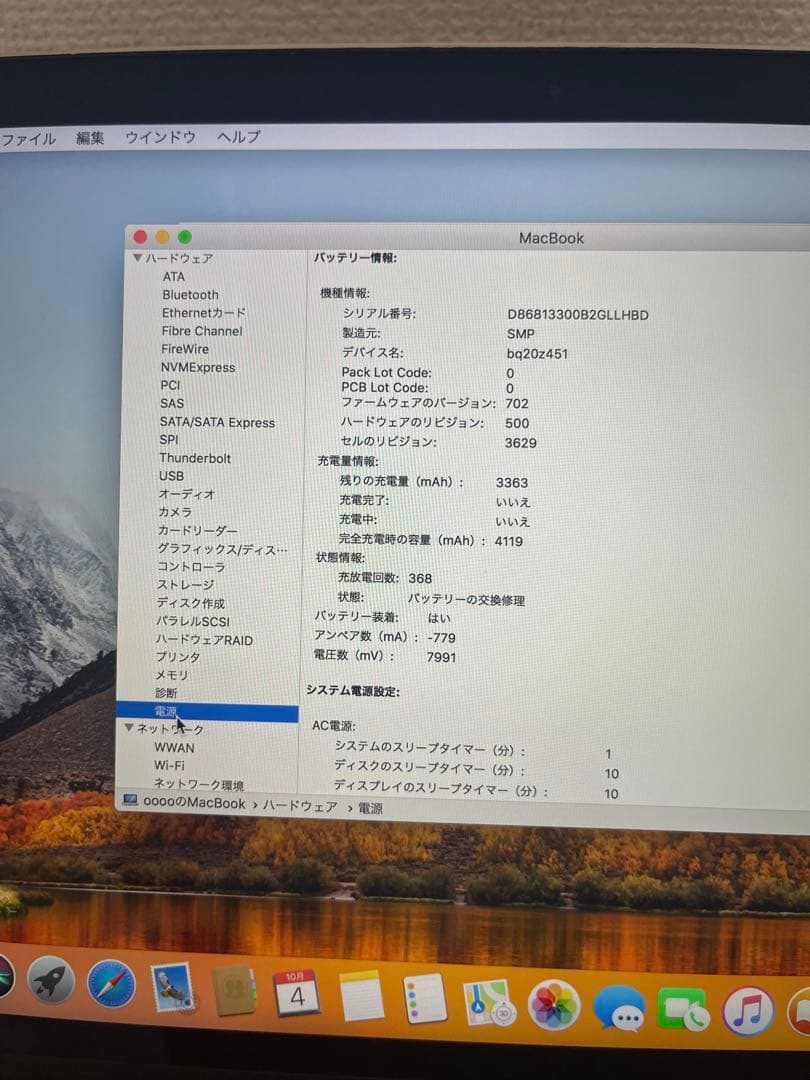Open Reminders list icon in Dock
Screen dimensions: 810x1080
[425, 999]
